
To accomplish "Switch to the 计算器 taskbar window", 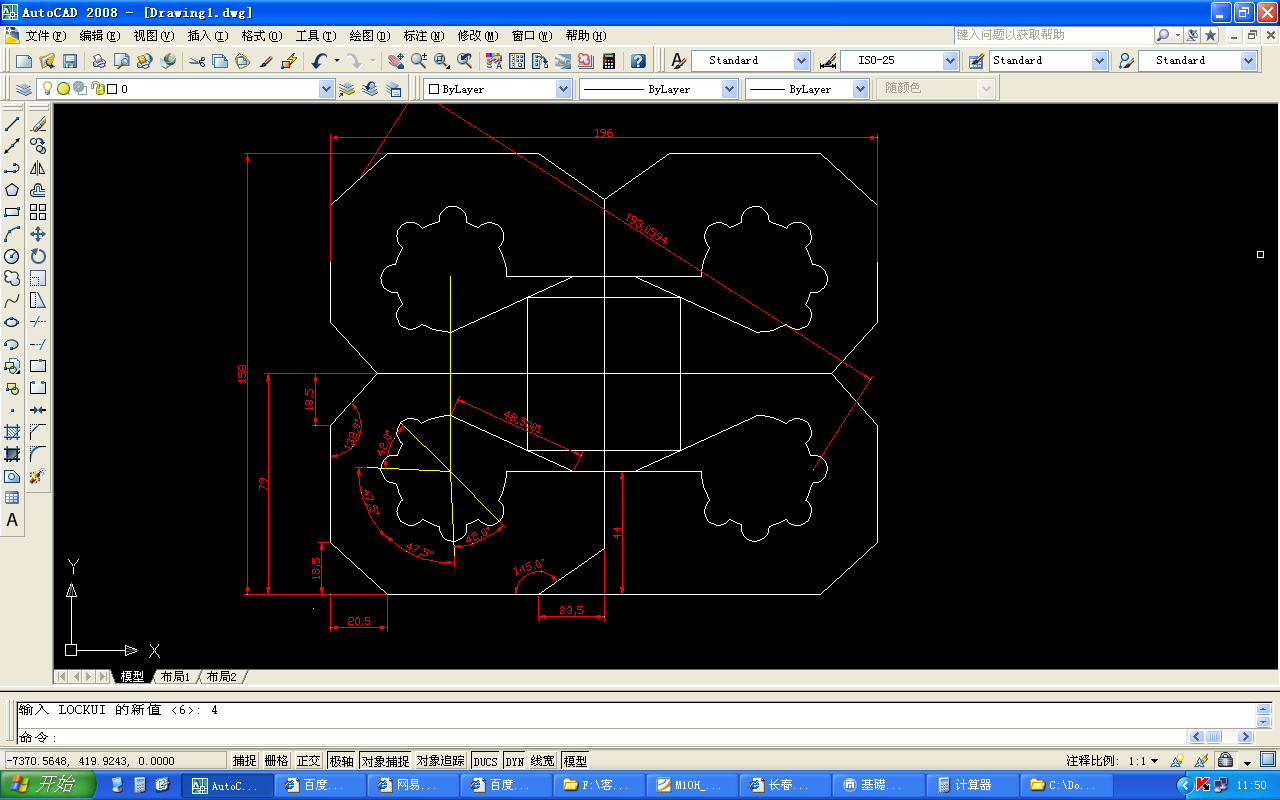I will [972, 785].
